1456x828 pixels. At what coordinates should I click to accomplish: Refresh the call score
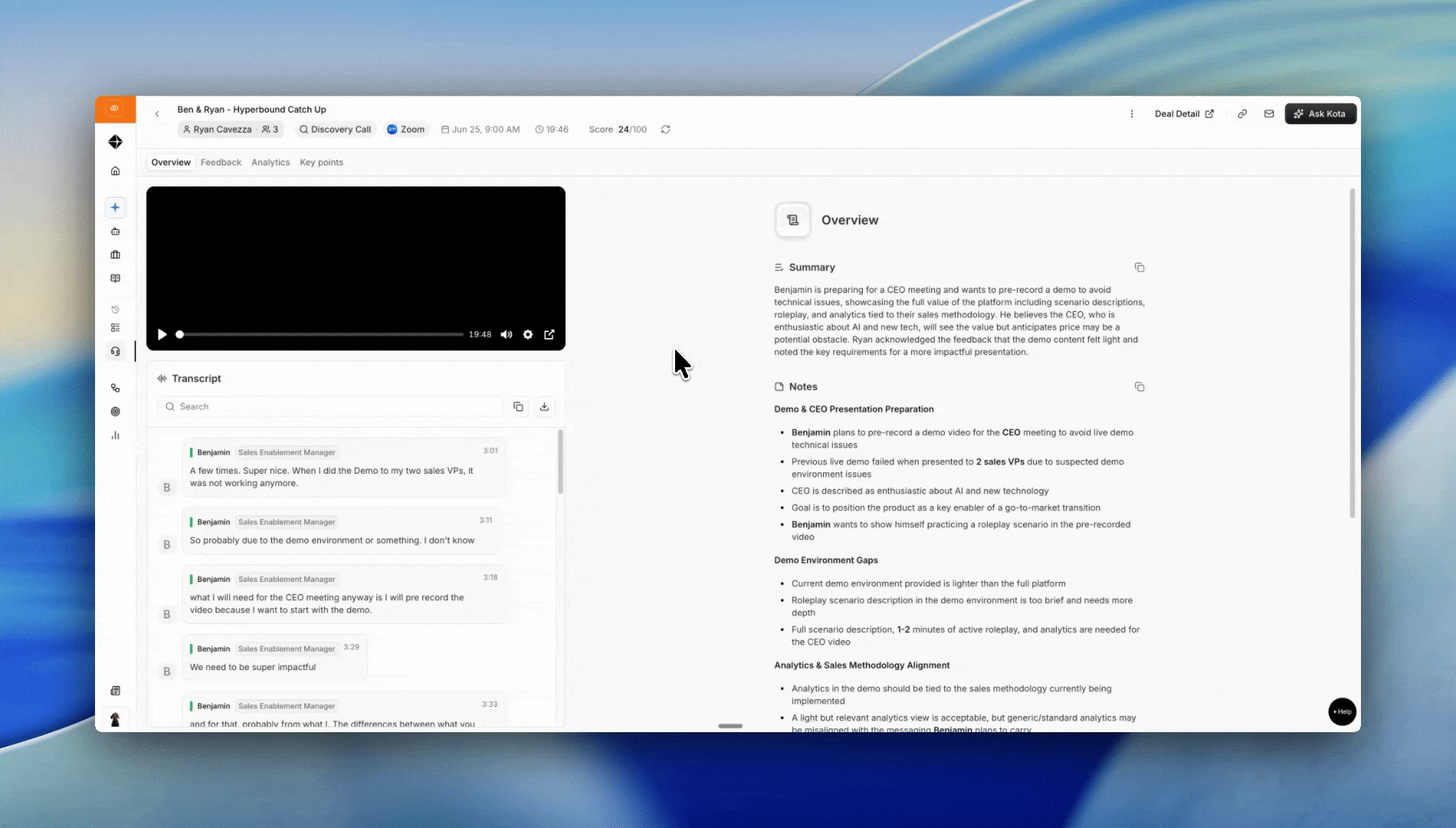click(x=665, y=130)
